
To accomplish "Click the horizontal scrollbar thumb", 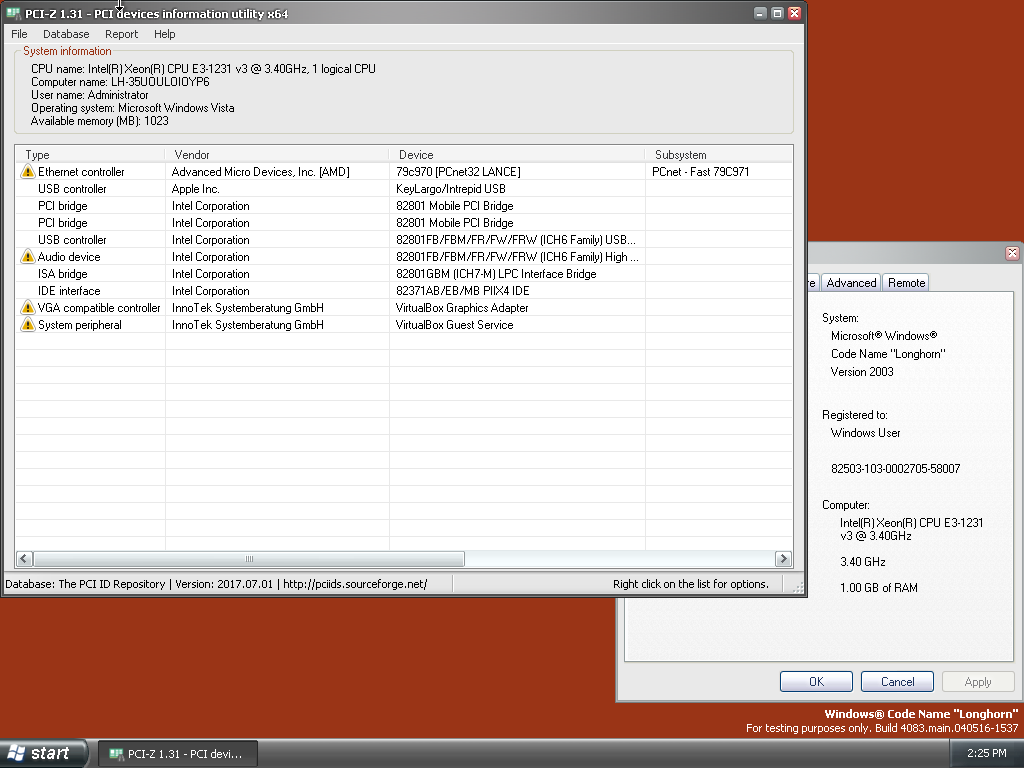I will coord(249,558).
